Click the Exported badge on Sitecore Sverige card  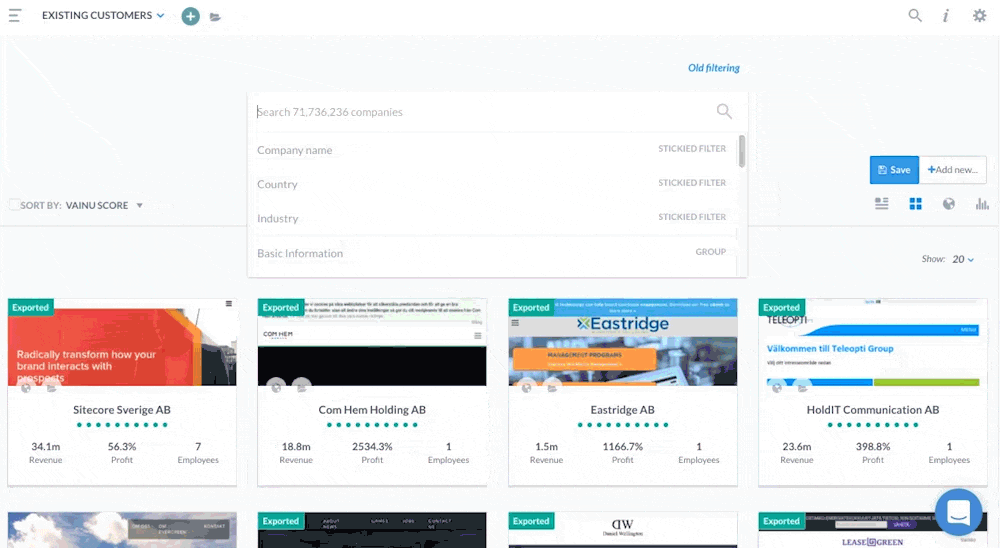coord(31,307)
